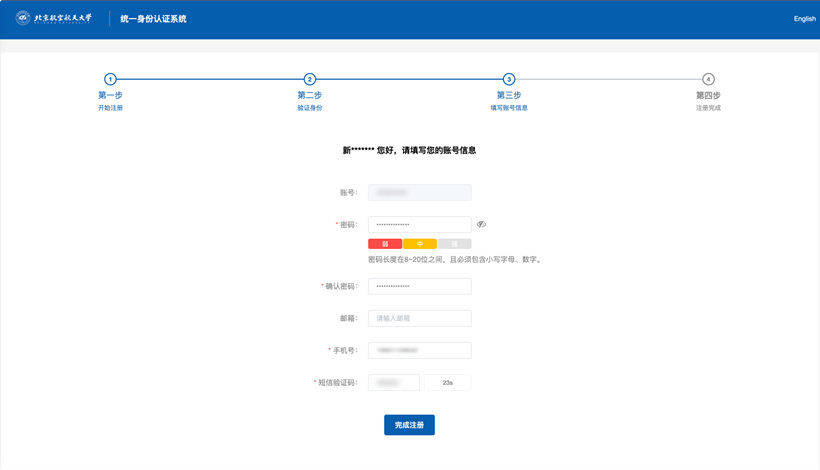Screen dimensions: 820x470
Task: Click step 3 circle in progress bar
Action: [509, 79]
